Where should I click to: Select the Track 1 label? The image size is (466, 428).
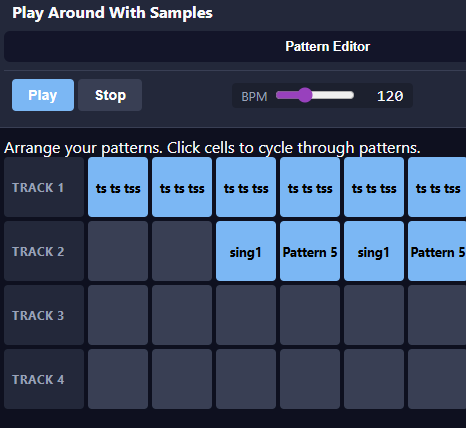tap(44, 187)
